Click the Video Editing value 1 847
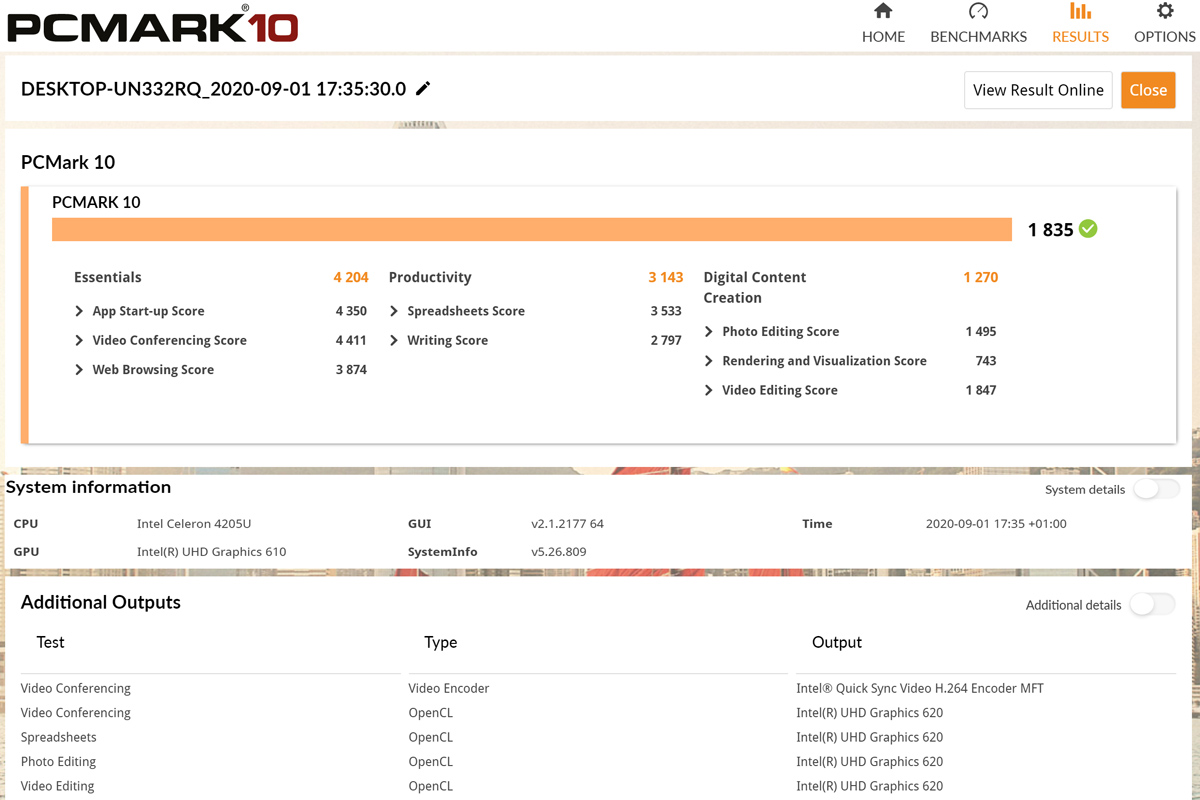 pos(981,390)
